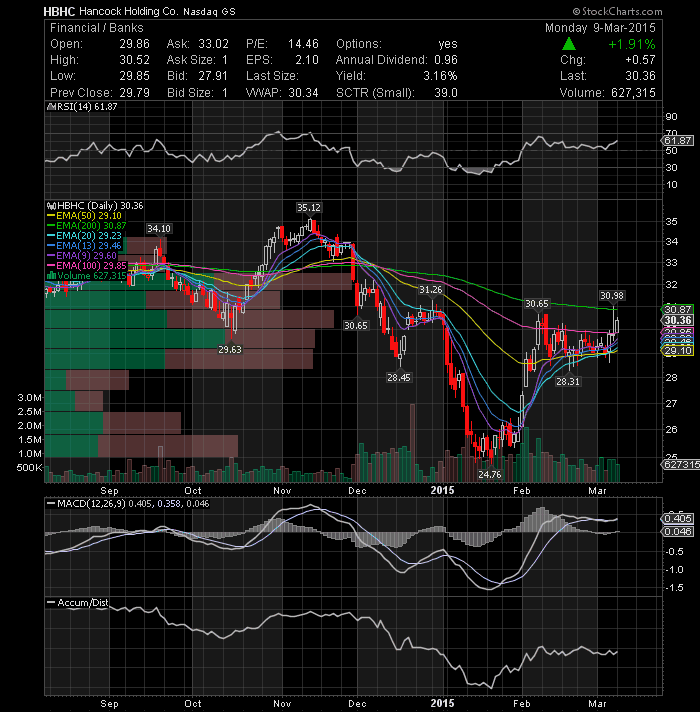The image size is (700, 712).
Task: Click the 61.87 RSI tag on right axis
Action: pos(678,140)
